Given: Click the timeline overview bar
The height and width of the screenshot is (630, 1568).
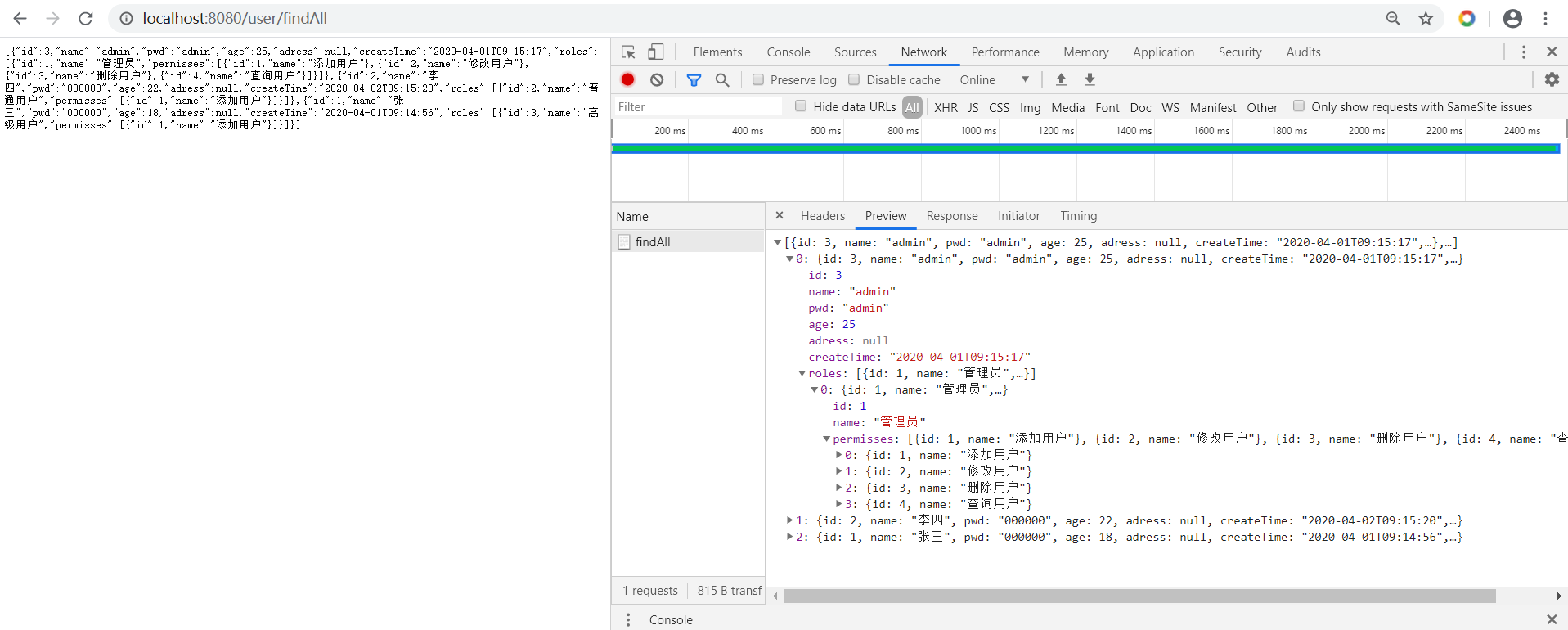Looking at the screenshot, I should point(1086,148).
